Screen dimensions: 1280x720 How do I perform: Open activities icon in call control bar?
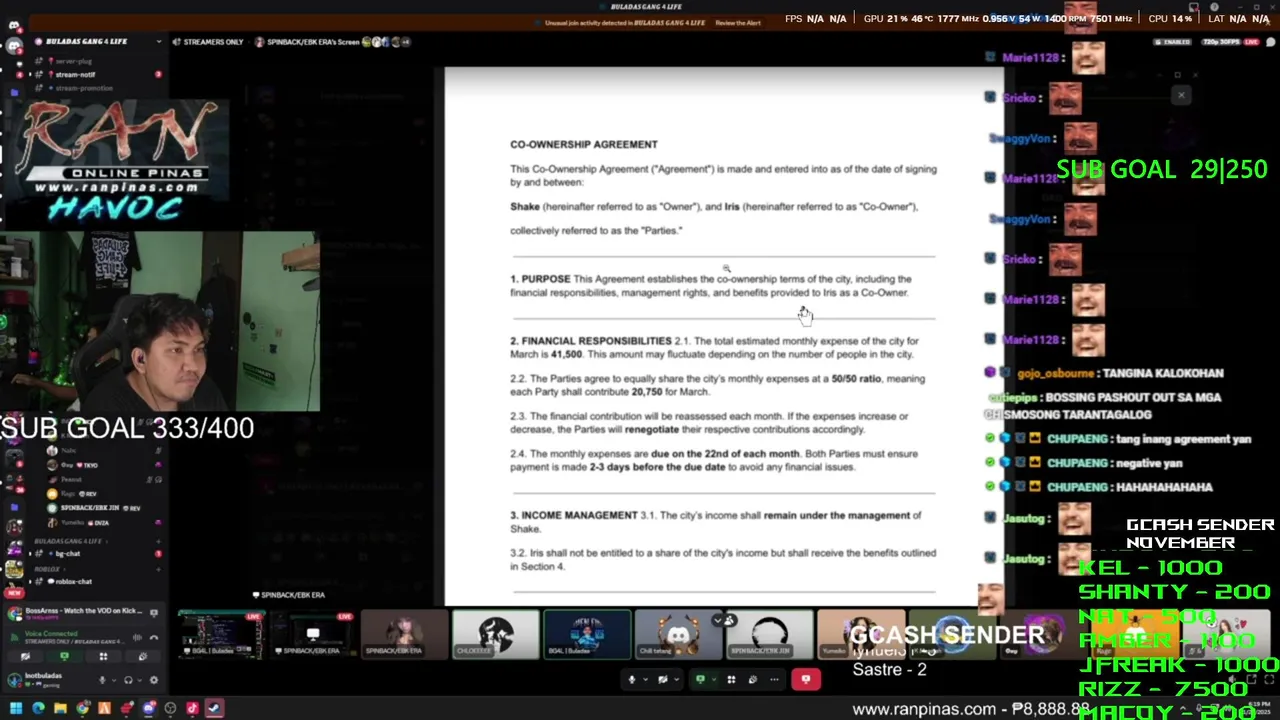click(x=731, y=680)
